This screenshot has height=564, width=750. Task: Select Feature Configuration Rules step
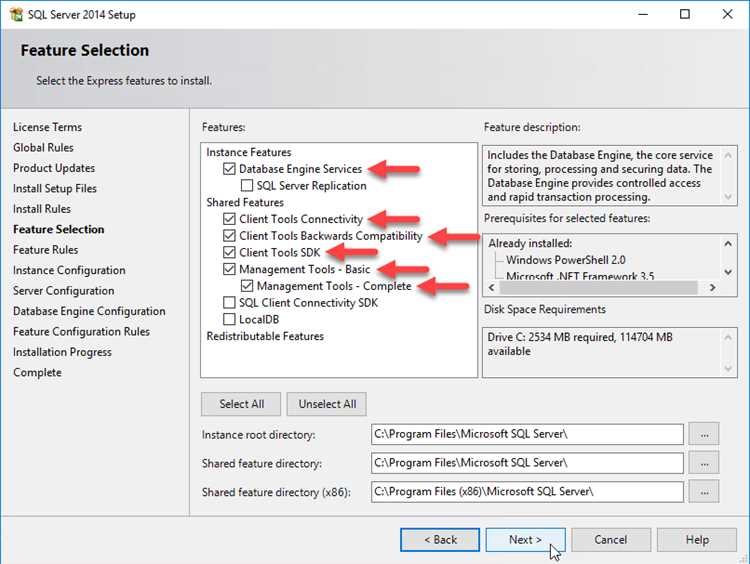81,332
